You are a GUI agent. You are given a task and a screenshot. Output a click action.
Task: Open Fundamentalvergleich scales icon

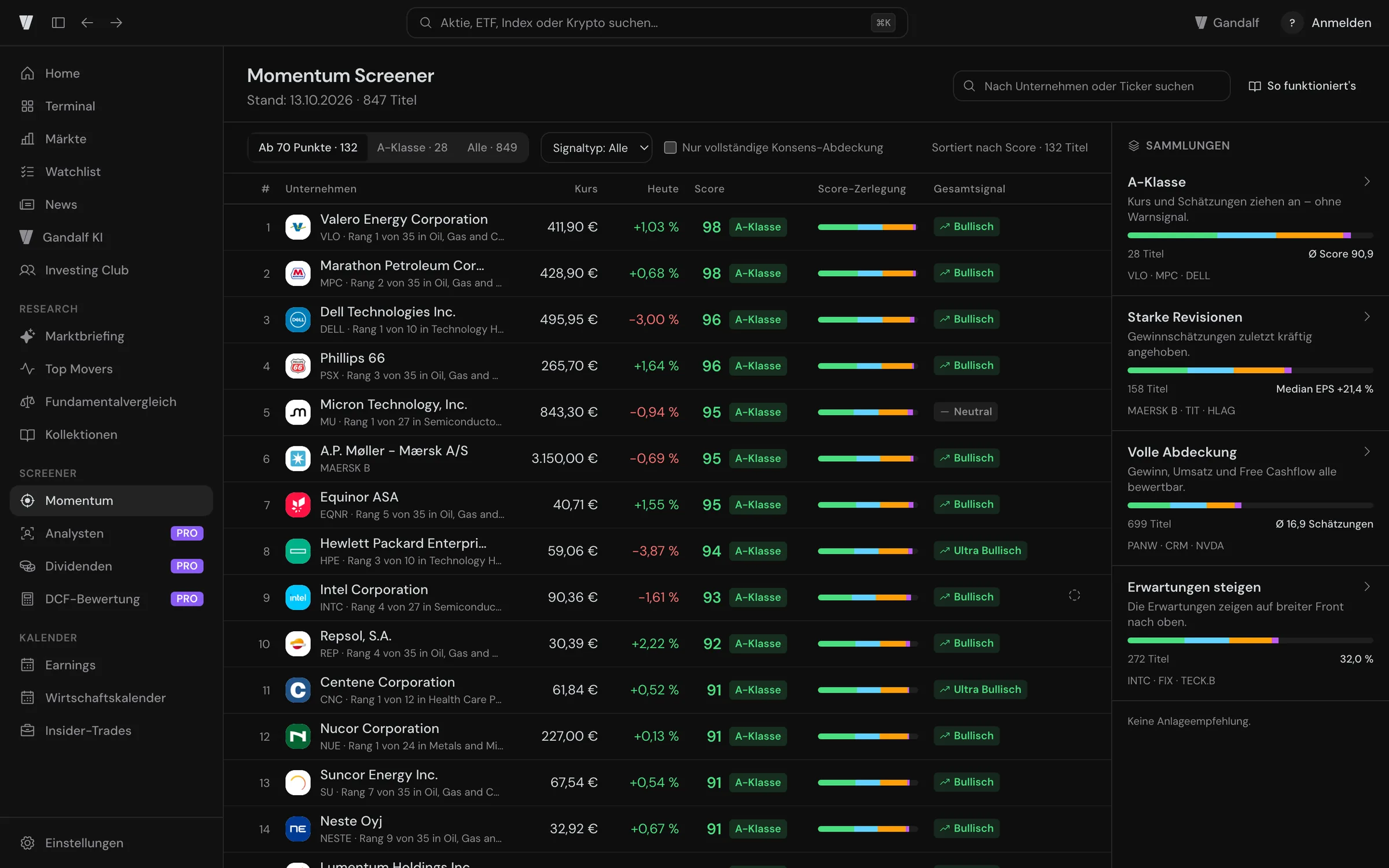click(27, 402)
